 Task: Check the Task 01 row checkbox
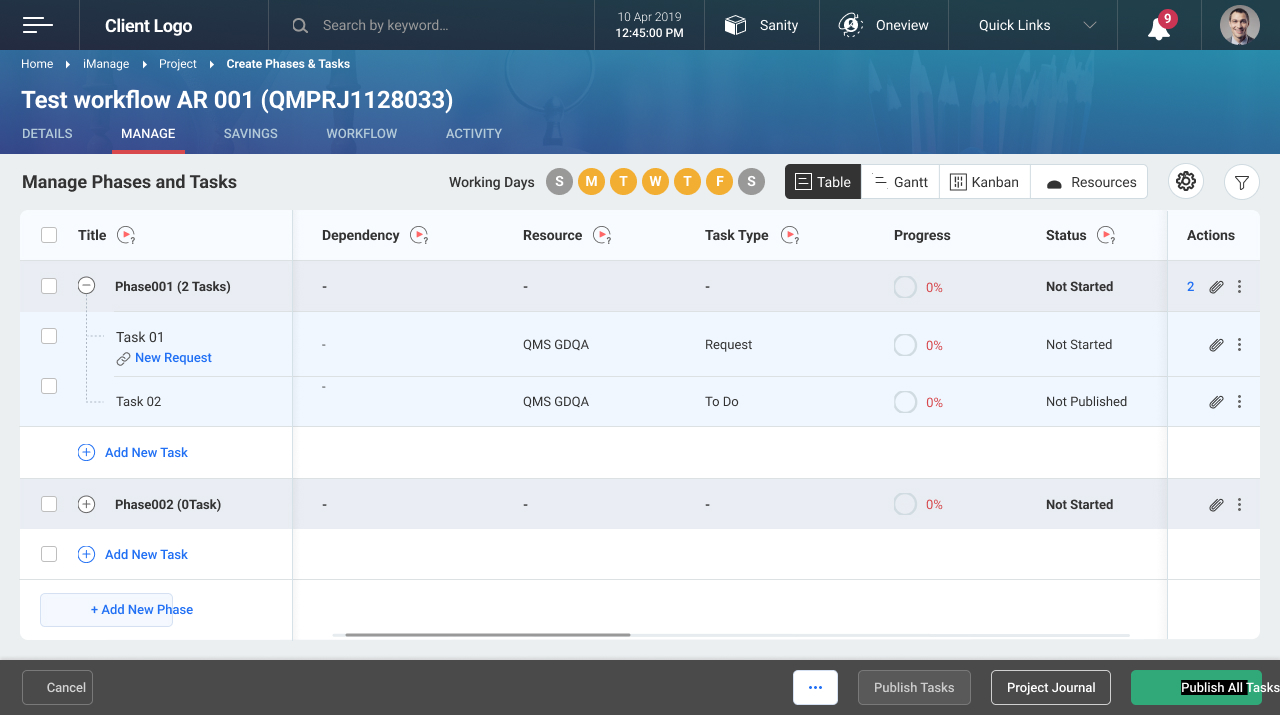[x=49, y=336]
